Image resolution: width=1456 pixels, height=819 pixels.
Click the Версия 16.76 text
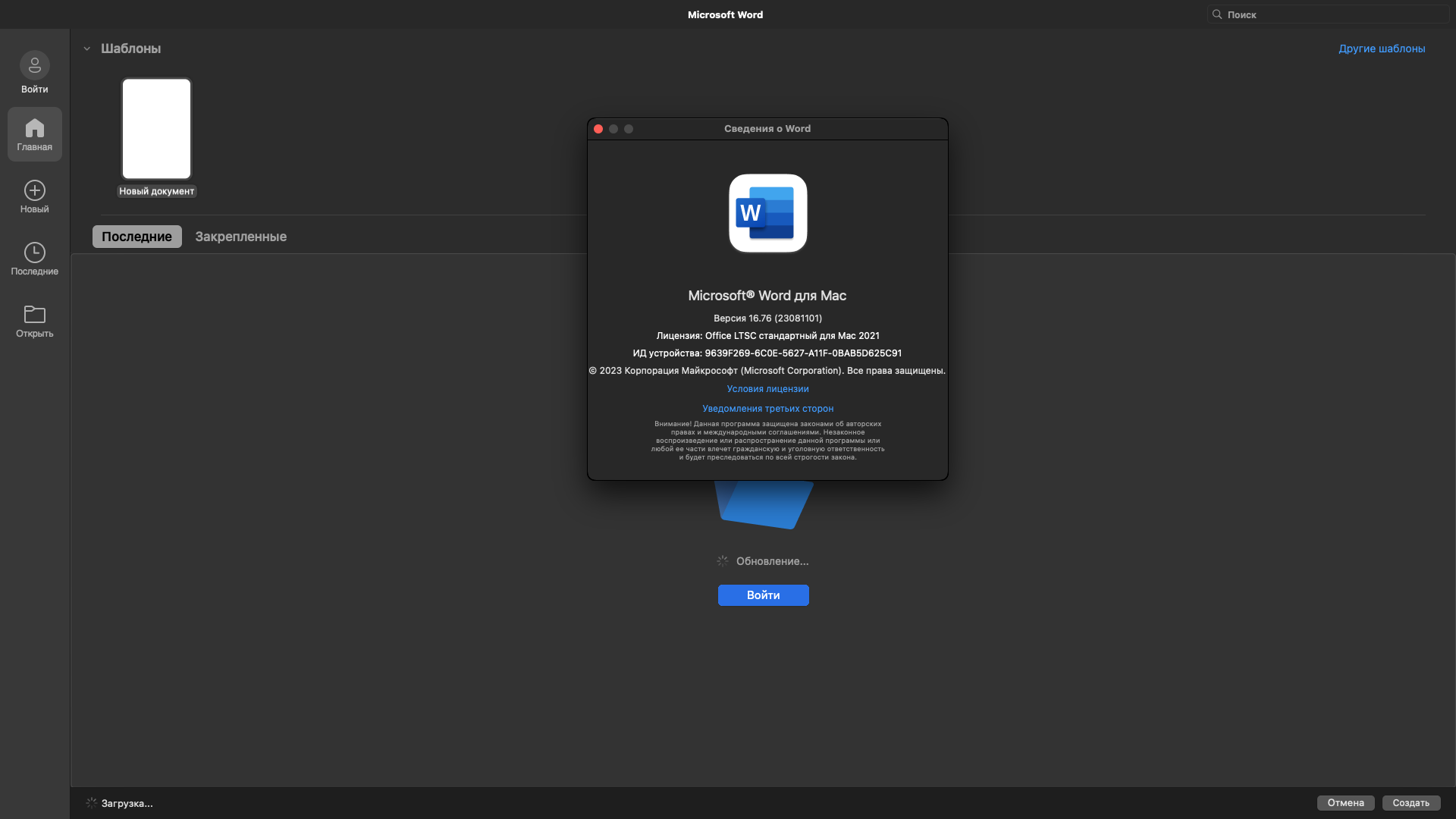767,318
